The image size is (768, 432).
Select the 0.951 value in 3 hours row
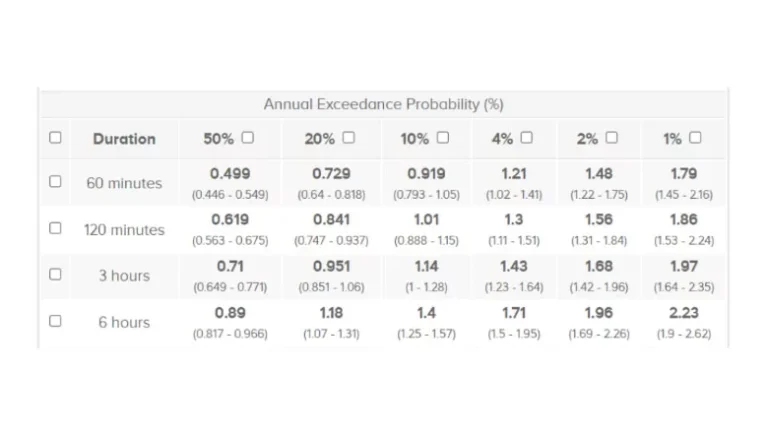tap(331, 266)
